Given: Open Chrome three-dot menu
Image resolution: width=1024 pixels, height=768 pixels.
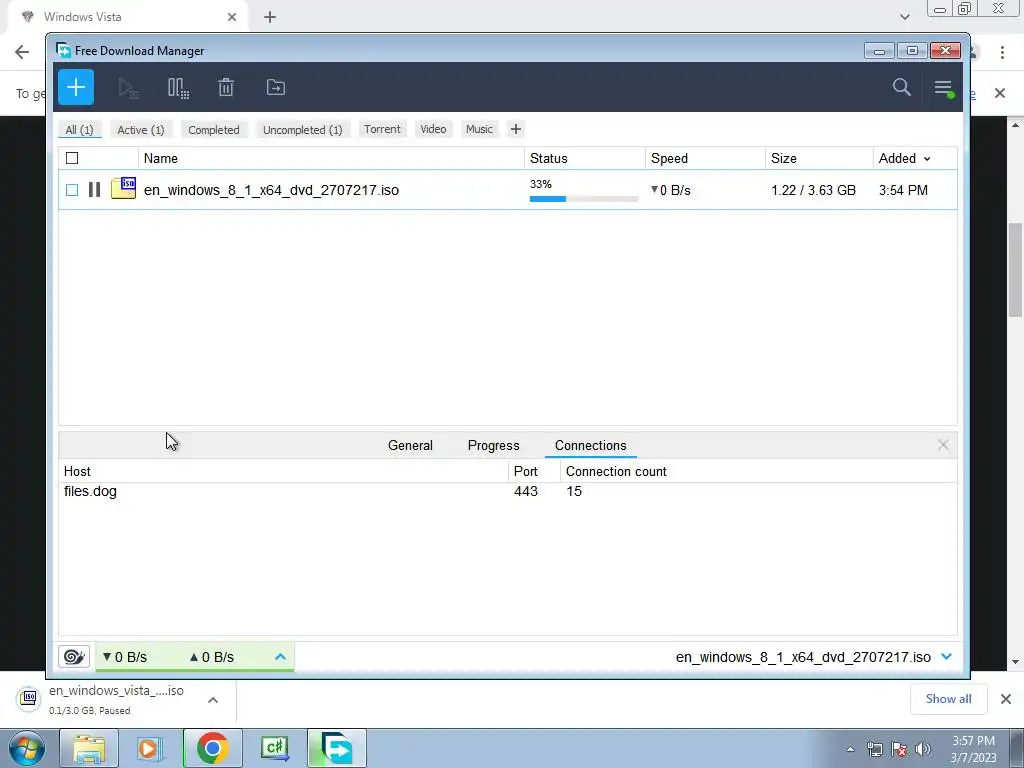Looking at the screenshot, I should click(x=1002, y=52).
